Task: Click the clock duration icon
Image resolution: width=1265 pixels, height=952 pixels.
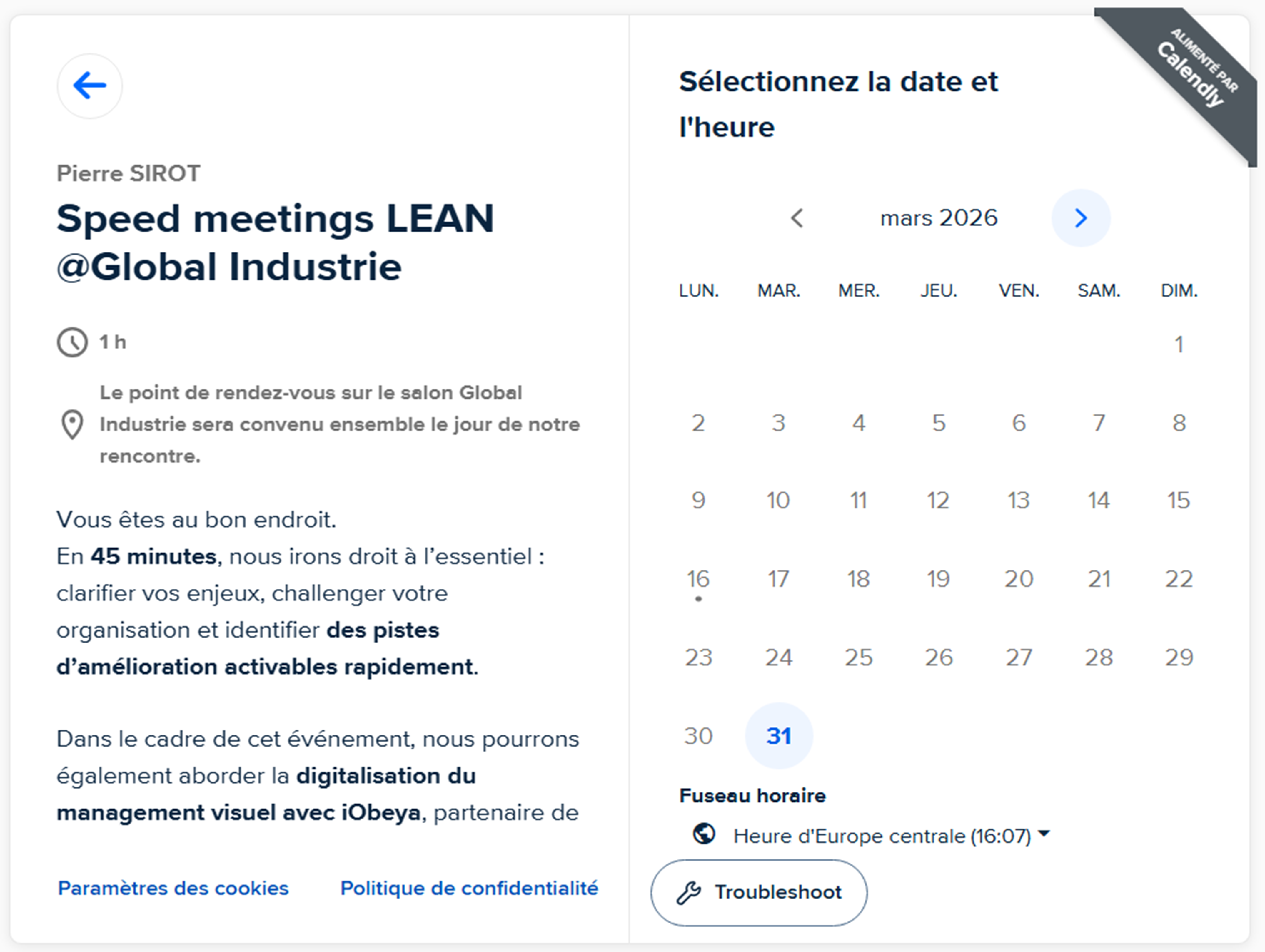Action: [72, 342]
